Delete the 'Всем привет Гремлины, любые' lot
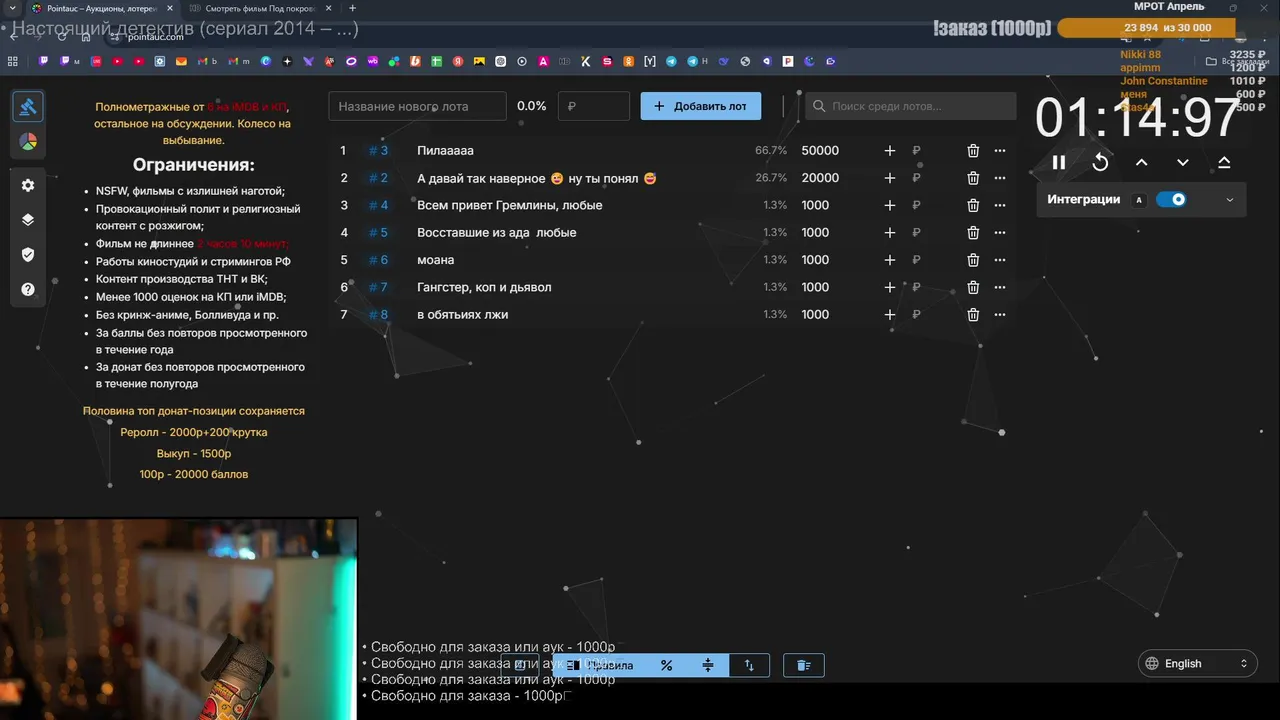This screenshot has width=1280, height=720. tap(973, 205)
